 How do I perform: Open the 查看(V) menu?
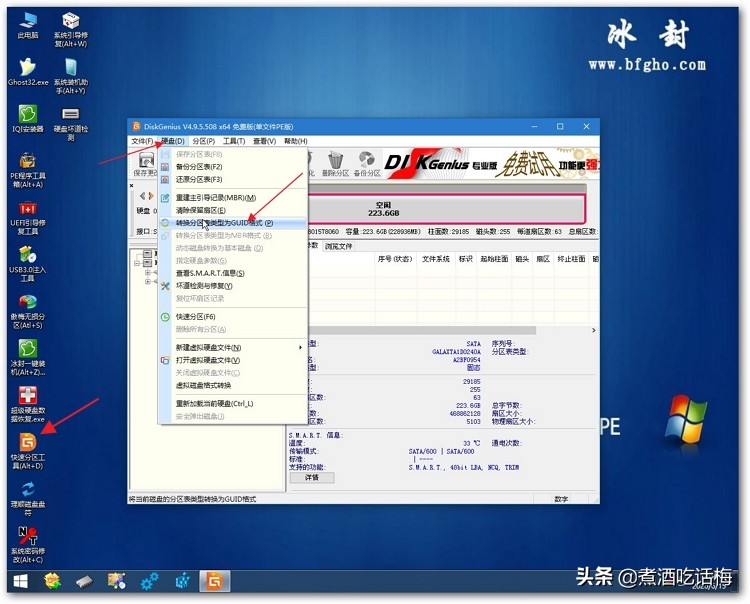click(x=265, y=141)
